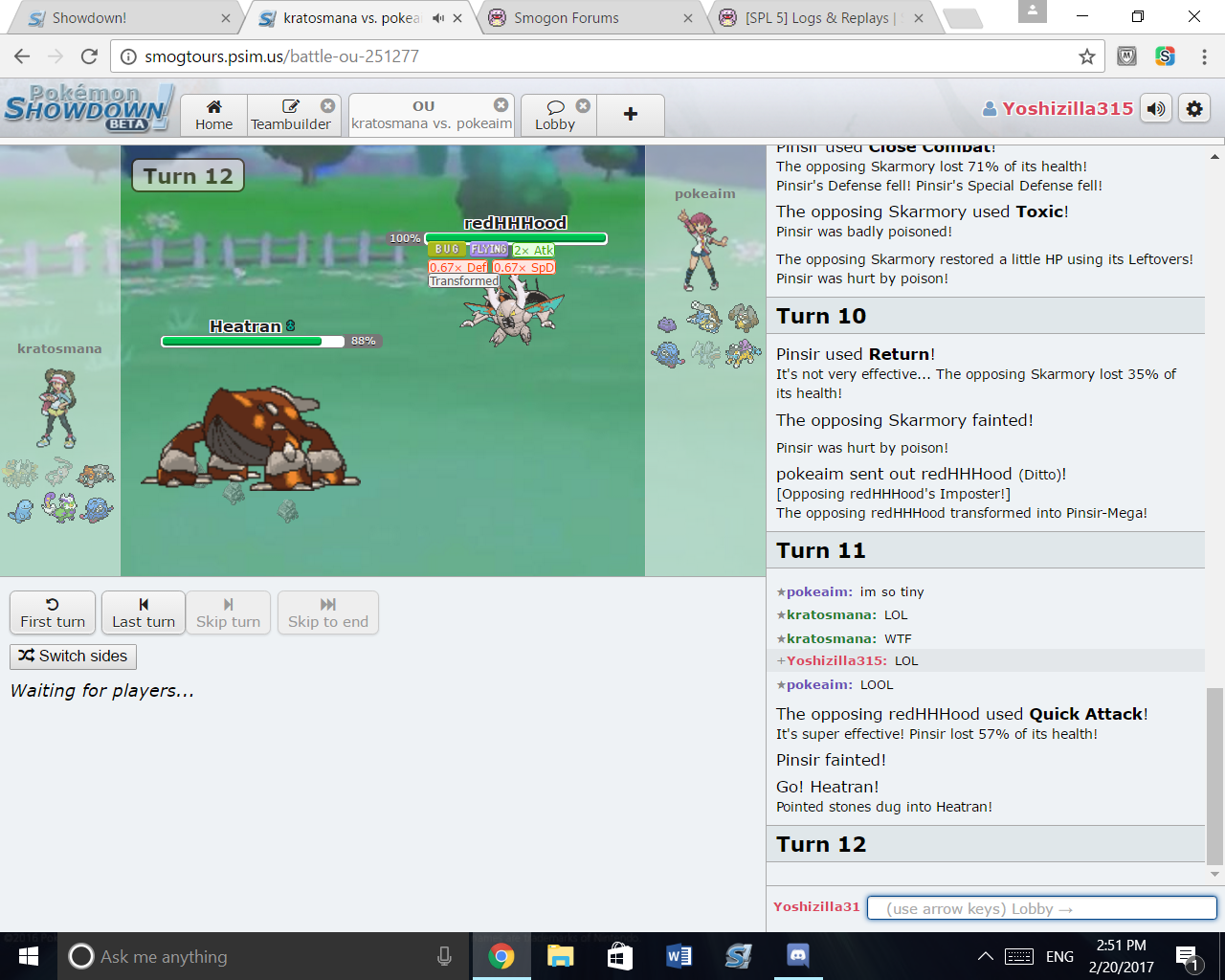1225x980 pixels.
Task: Click the Turn 10 header in log
Action: click(x=986, y=316)
